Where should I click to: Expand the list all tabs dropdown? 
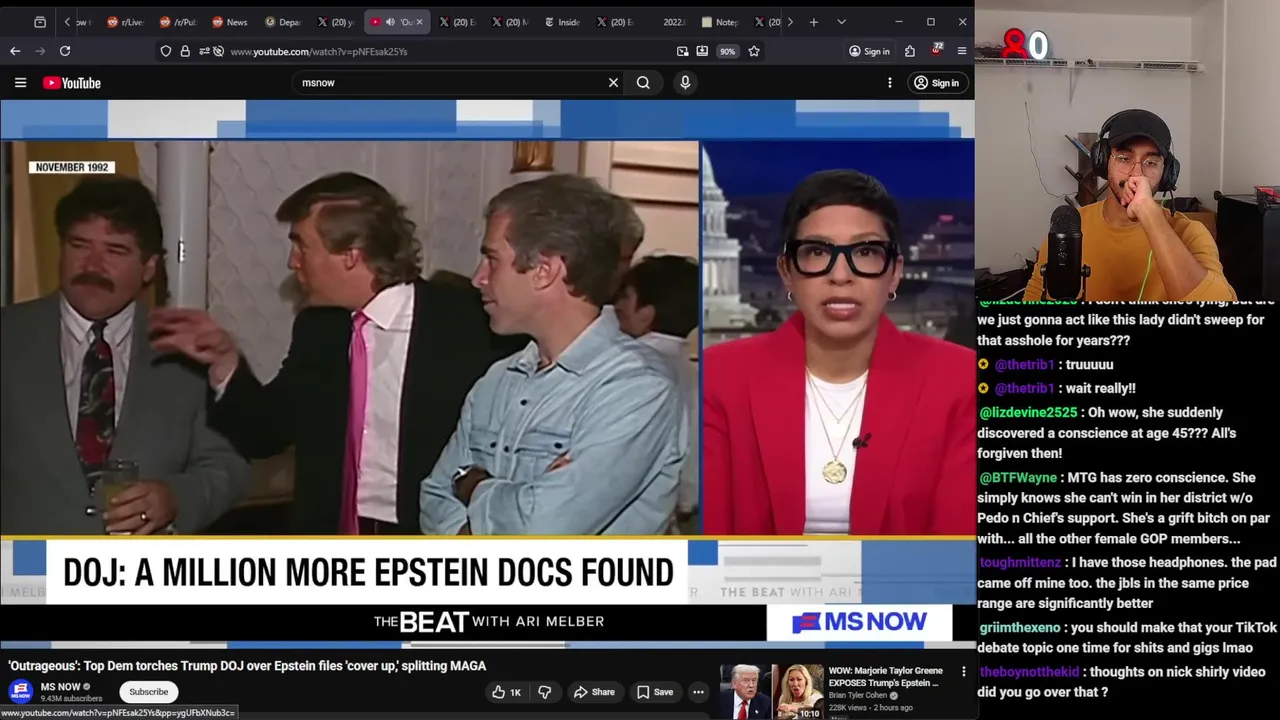tap(841, 22)
